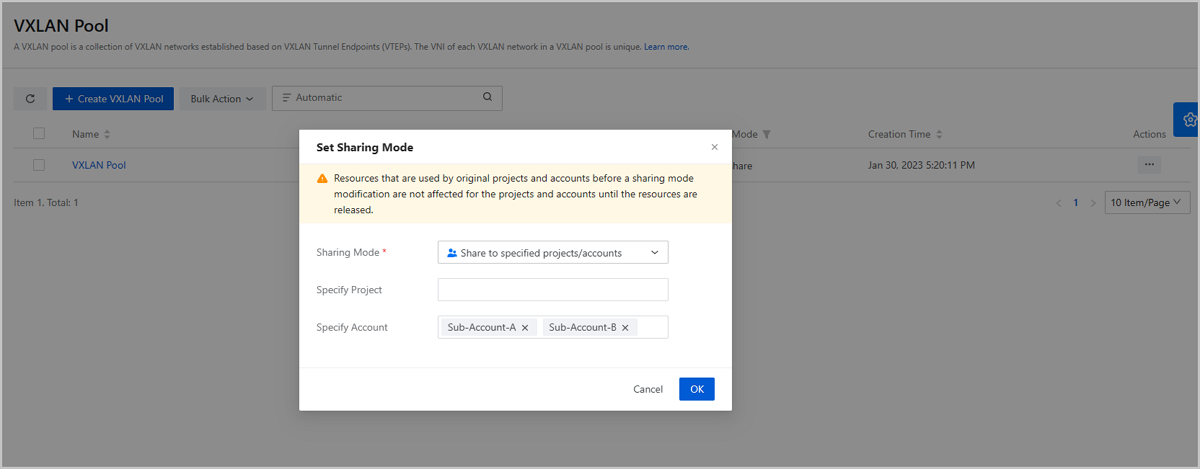Open the Bulk Action dropdown
Screen dimensions: 1200x469
pos(222,99)
